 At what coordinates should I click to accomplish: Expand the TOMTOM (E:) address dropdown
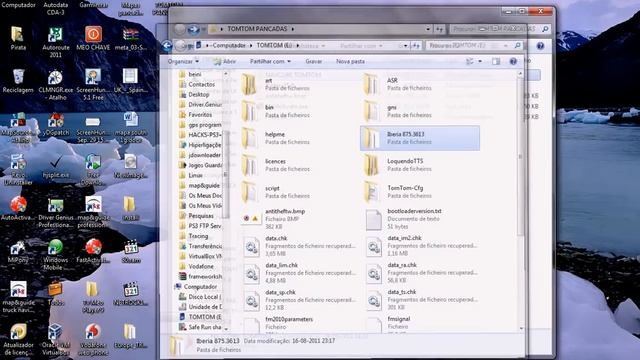[405, 46]
